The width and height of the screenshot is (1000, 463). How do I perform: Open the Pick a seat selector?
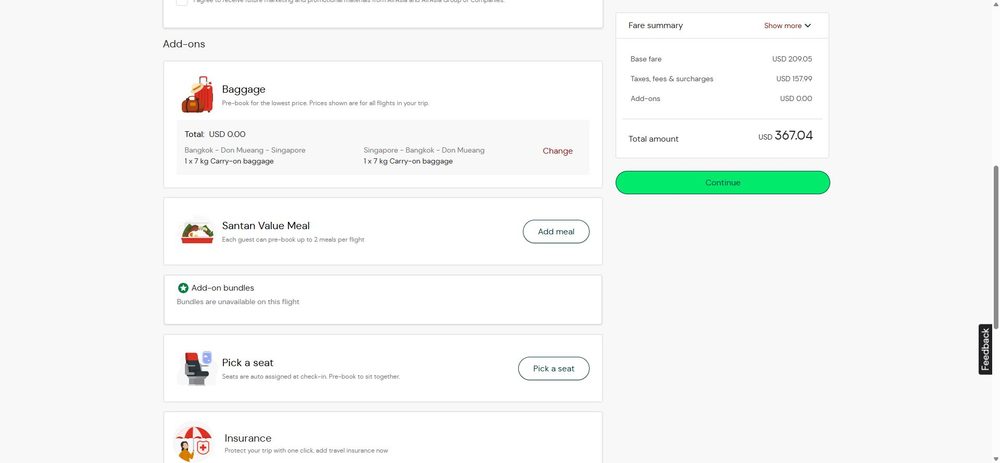[x=554, y=369]
